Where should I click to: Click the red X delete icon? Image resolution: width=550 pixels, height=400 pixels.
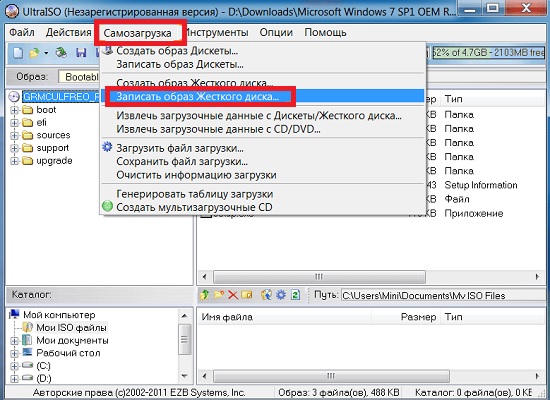tap(233, 295)
